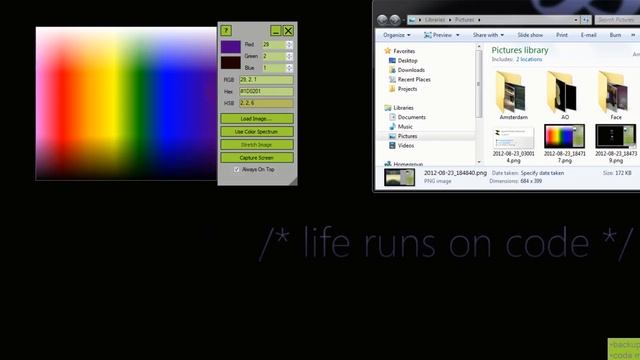Show more toolbar commands chevron
Viewport: 640px width, 360px height.
(x=633, y=35)
